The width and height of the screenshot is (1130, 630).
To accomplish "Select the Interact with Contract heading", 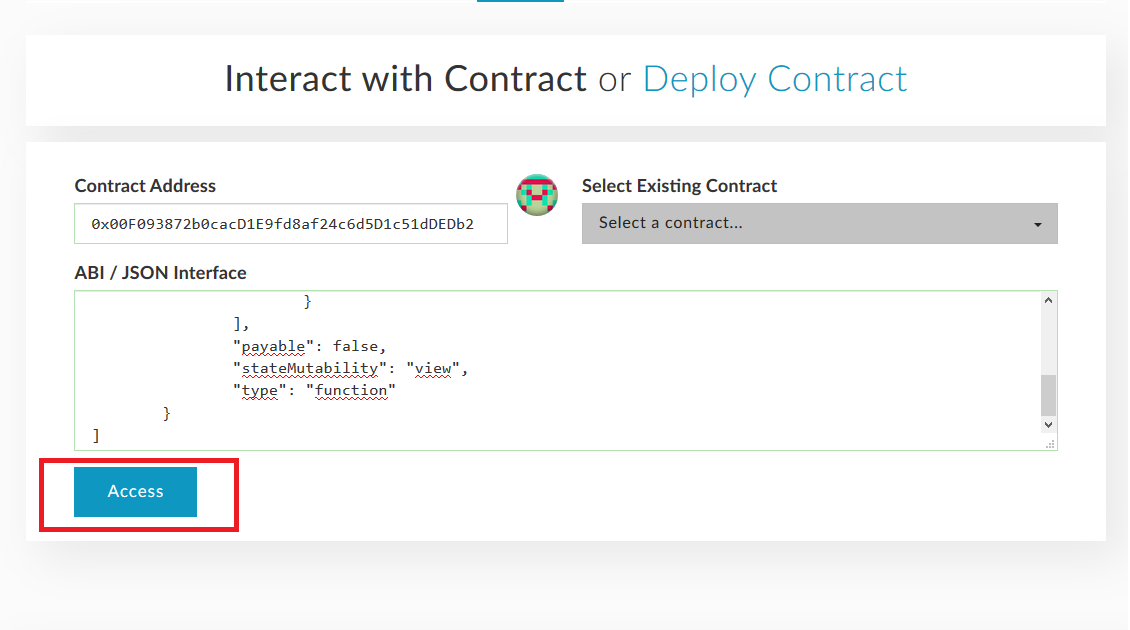I will coord(405,79).
